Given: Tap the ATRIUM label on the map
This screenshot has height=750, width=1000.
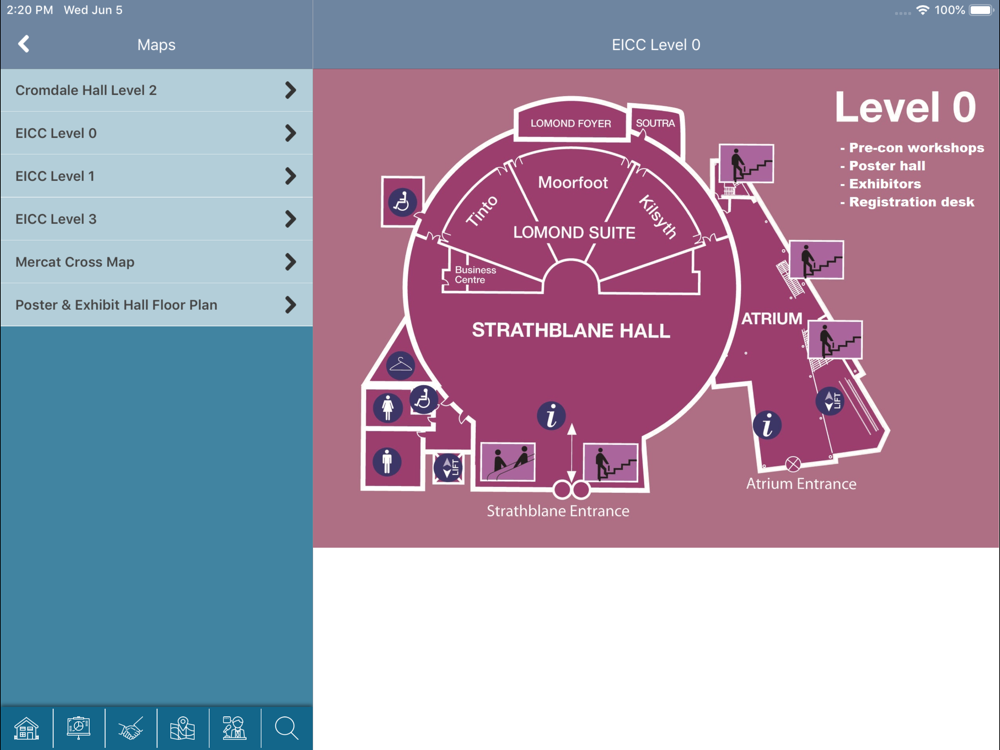Looking at the screenshot, I should pyautogui.click(x=772, y=318).
